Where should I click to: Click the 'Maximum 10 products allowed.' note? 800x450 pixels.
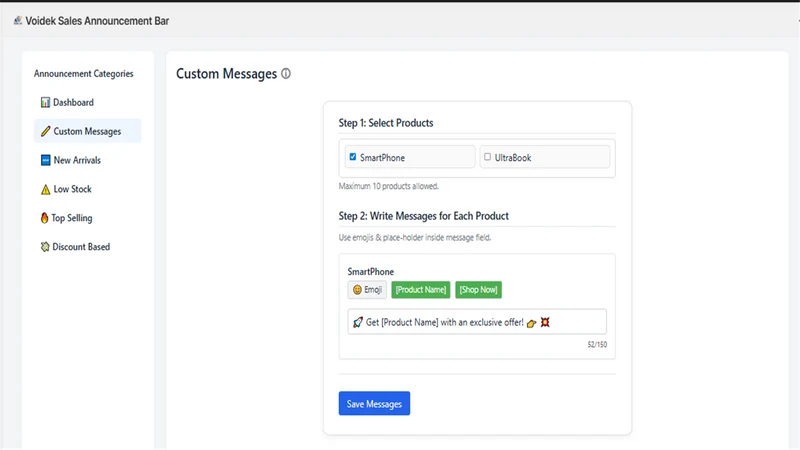pos(389,186)
